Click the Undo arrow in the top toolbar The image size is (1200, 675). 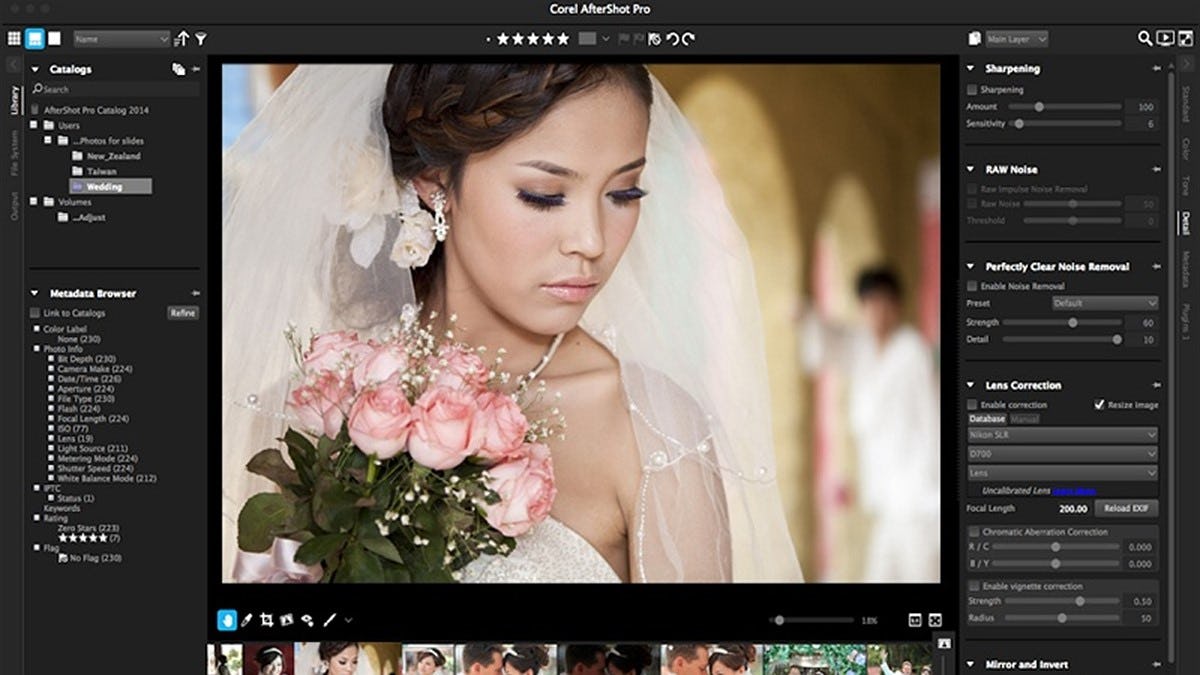673,38
